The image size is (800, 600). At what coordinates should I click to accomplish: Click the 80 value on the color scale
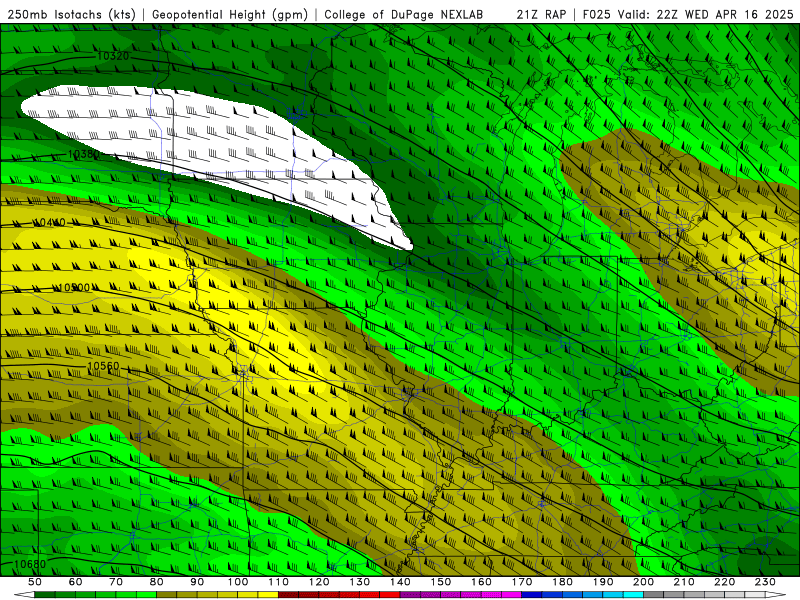(x=157, y=582)
